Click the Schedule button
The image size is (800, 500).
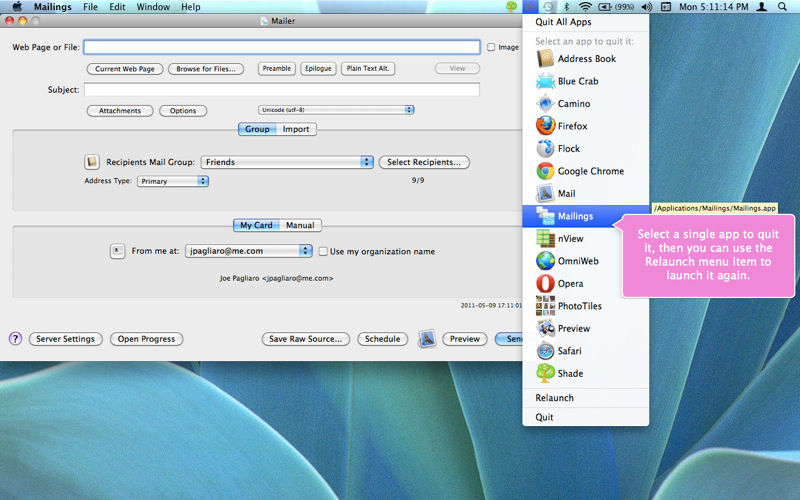click(383, 339)
